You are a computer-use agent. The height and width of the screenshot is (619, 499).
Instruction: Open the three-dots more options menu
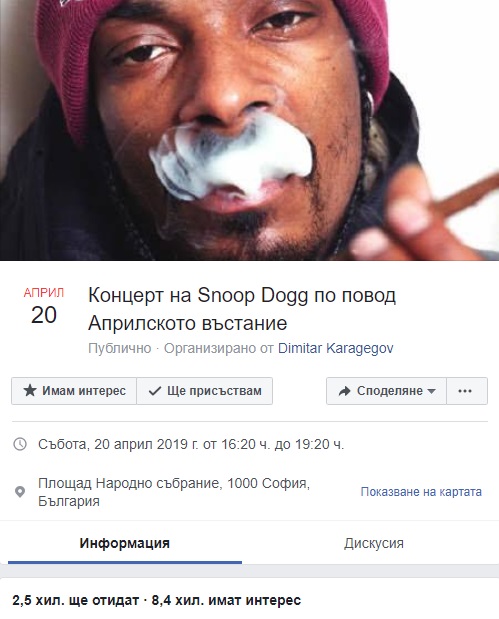[x=467, y=391]
